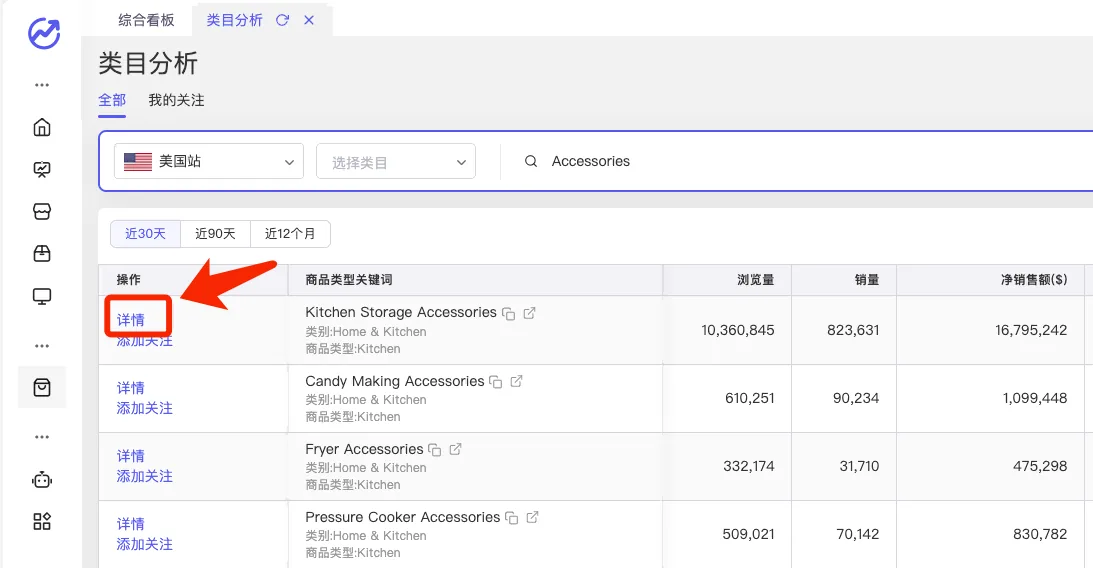Close the 类目分析 tab

309,20
